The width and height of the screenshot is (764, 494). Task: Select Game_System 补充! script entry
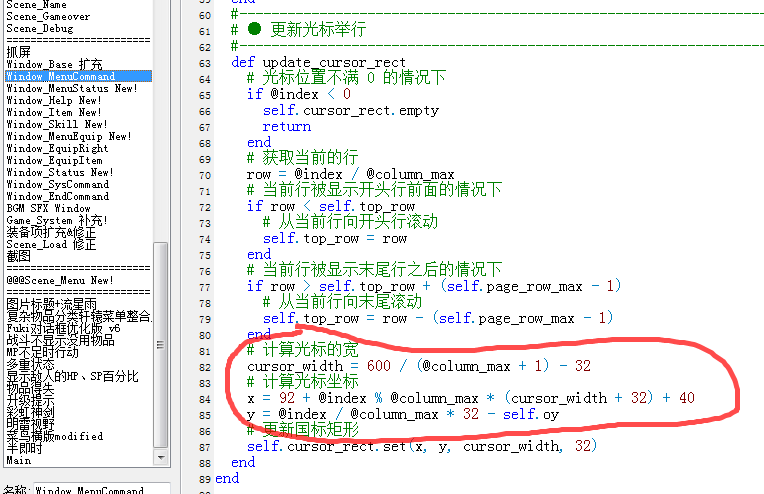57,220
